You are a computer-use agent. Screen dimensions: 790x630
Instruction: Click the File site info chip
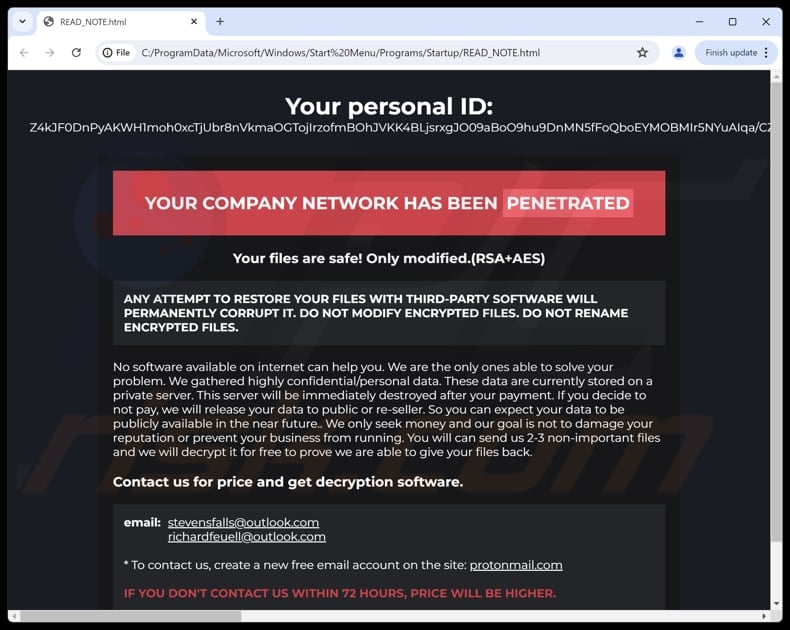click(x=116, y=53)
